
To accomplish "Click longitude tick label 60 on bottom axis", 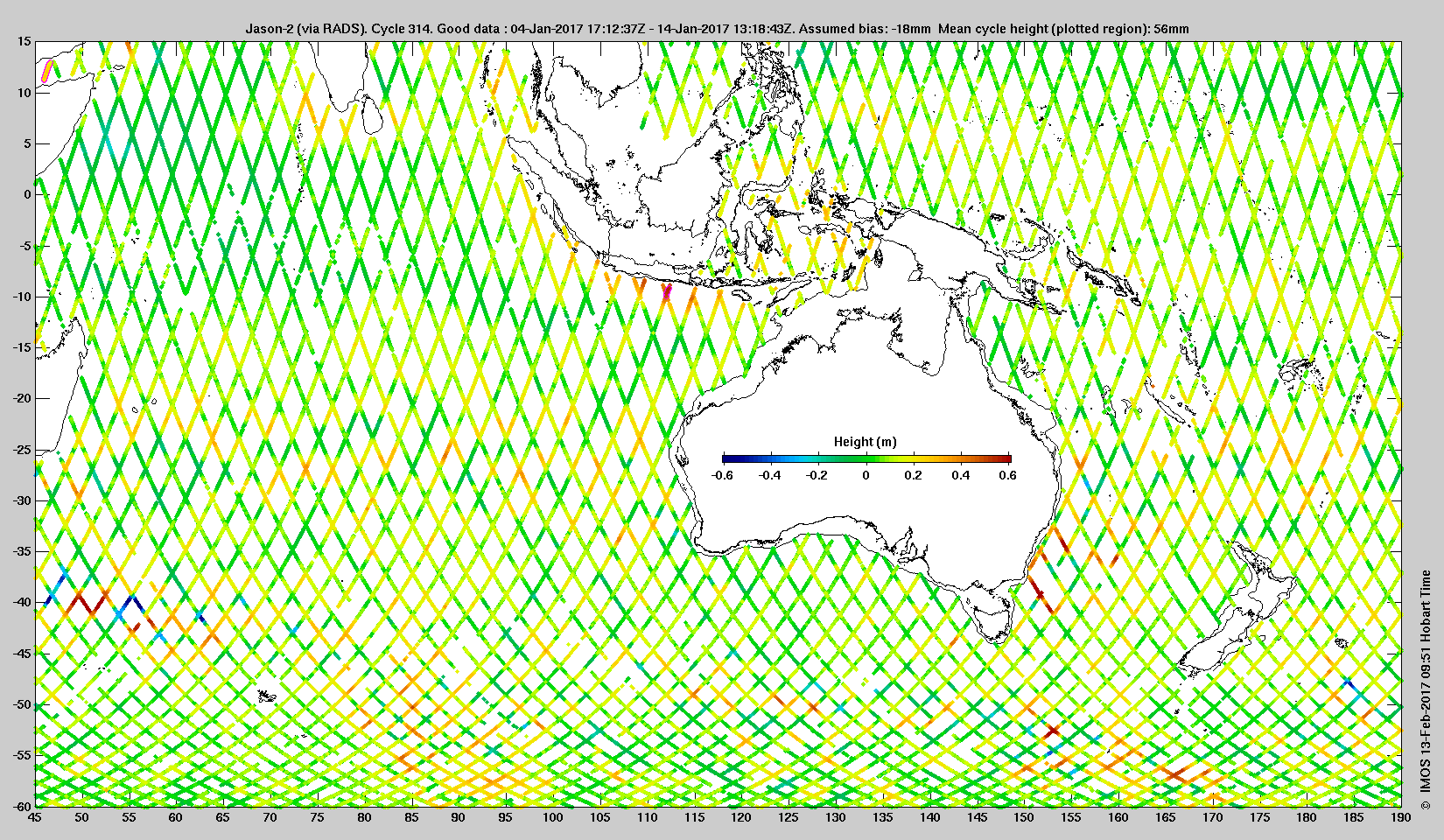I will [x=176, y=817].
